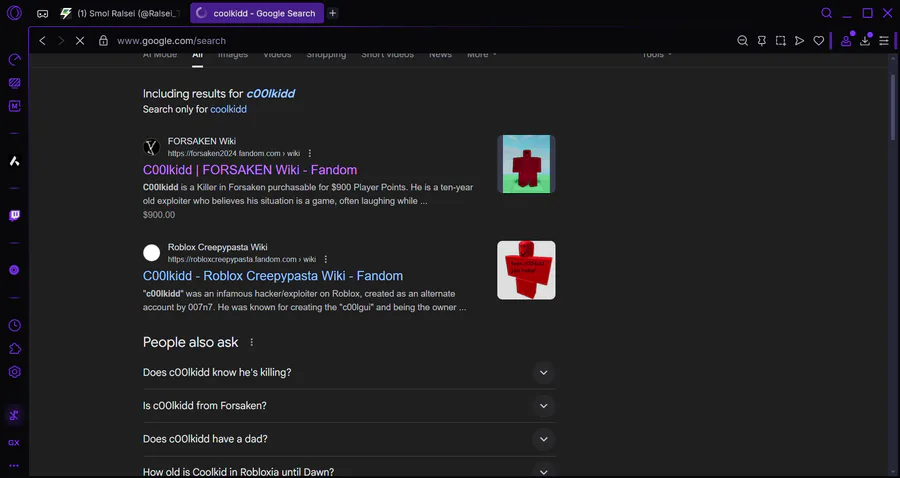The image size is (900, 478).
Task: Open the GX sidebar button
Action: coord(14,442)
